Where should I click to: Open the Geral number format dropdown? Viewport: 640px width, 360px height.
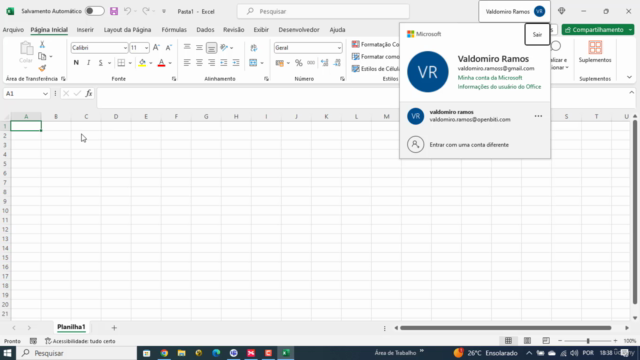tap(339, 48)
